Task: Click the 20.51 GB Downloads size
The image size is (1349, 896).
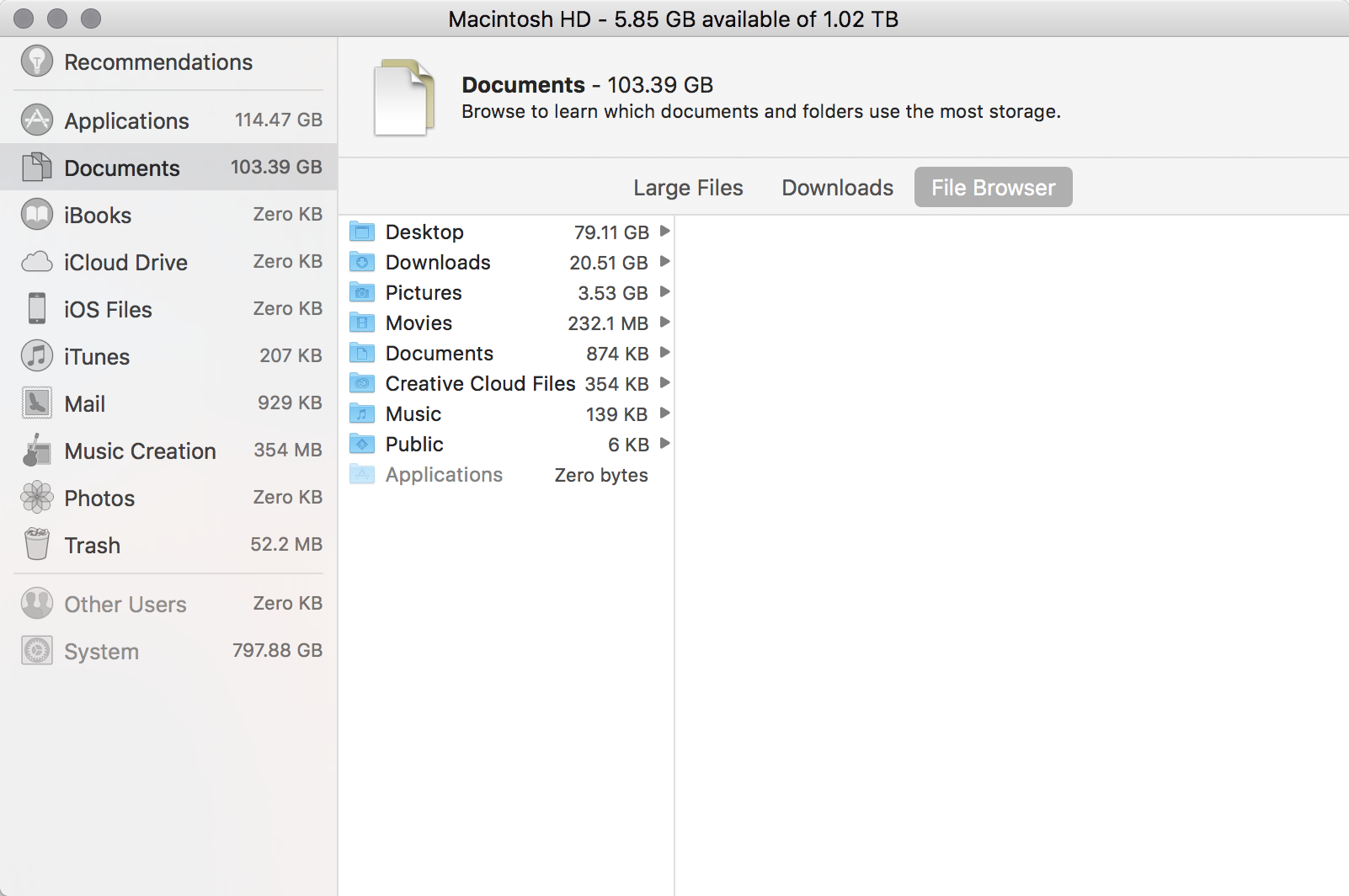Action: click(609, 263)
